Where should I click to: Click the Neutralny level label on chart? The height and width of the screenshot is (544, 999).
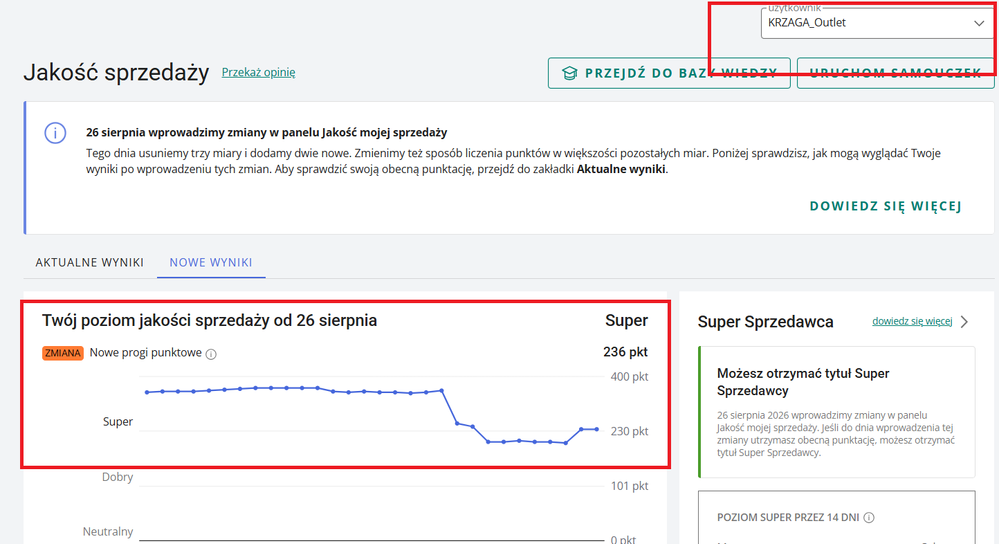pos(108,531)
